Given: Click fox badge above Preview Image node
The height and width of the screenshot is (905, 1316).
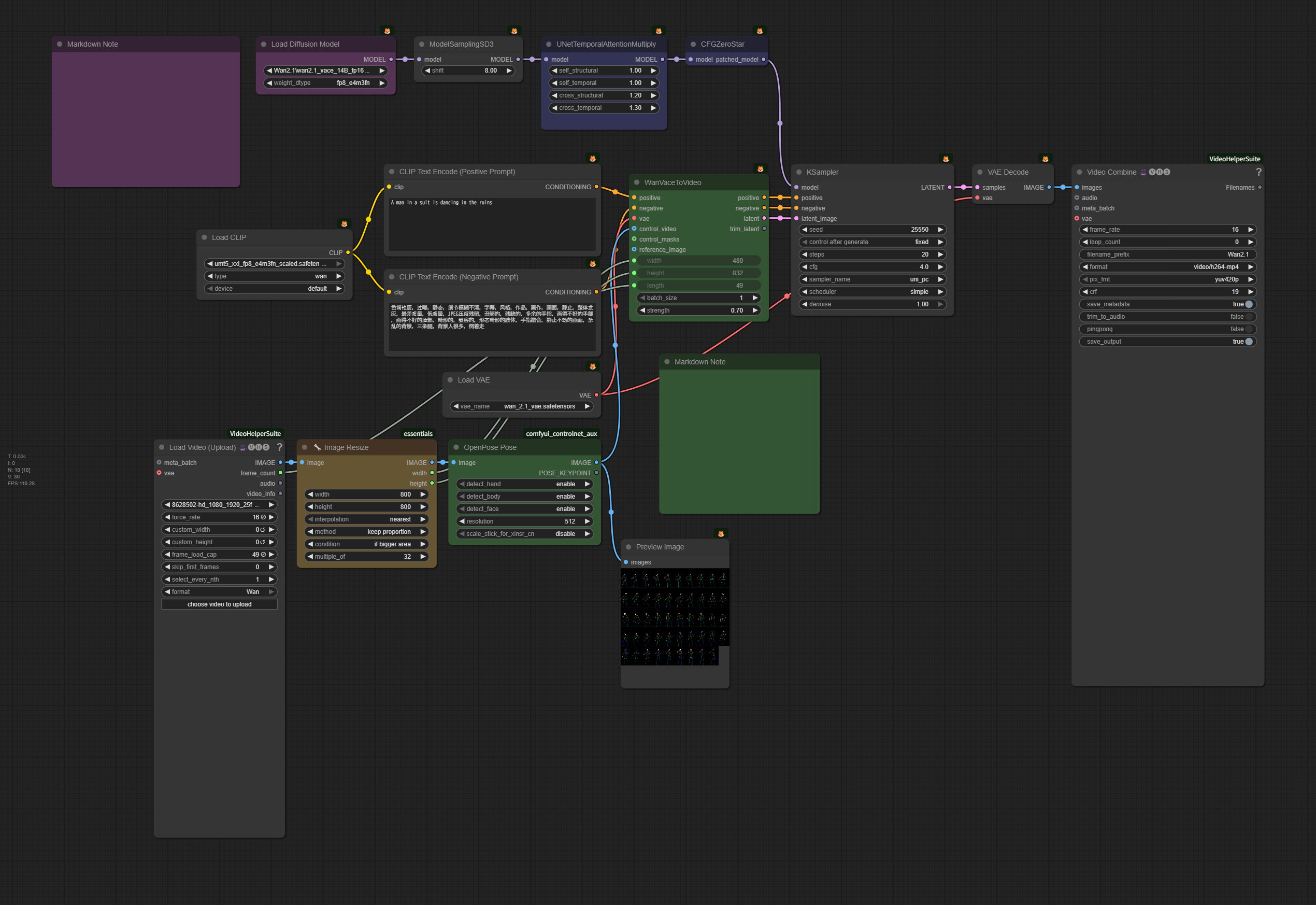Looking at the screenshot, I should [721, 533].
